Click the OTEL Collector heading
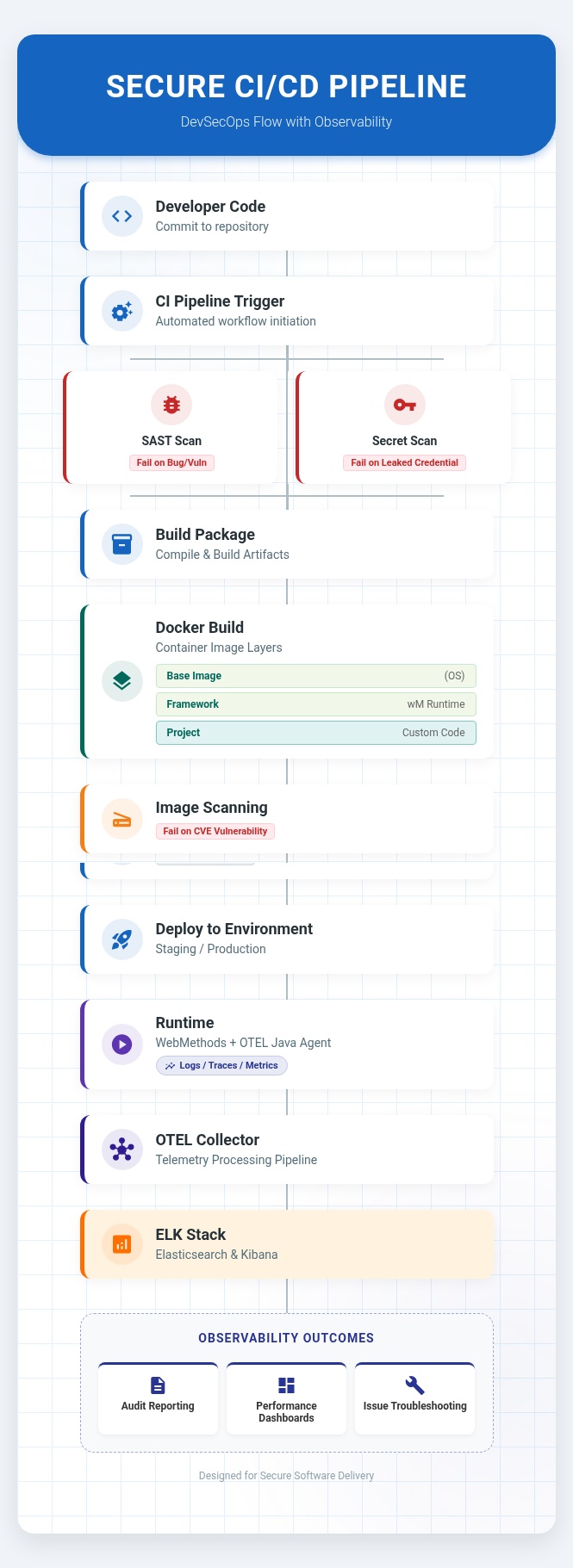This screenshot has width=573, height=1568. coord(208,1140)
